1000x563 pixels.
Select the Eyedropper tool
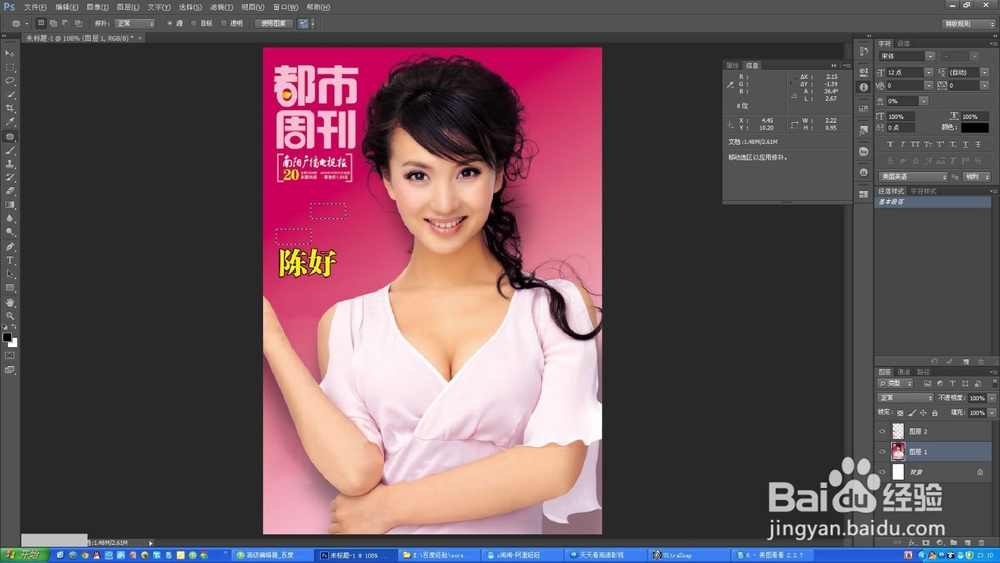coord(10,122)
